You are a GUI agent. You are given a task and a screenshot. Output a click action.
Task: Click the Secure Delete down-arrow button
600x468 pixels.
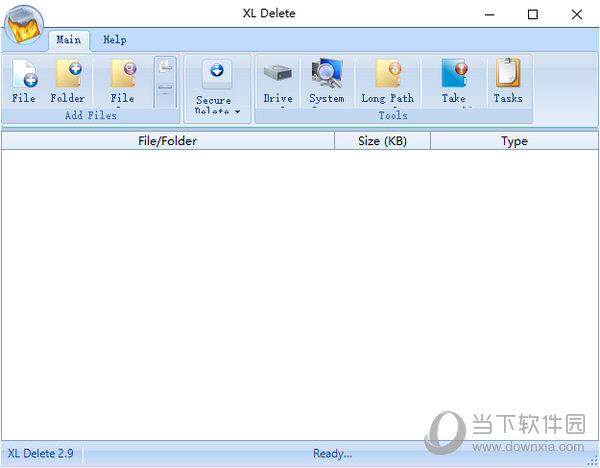tap(217, 72)
